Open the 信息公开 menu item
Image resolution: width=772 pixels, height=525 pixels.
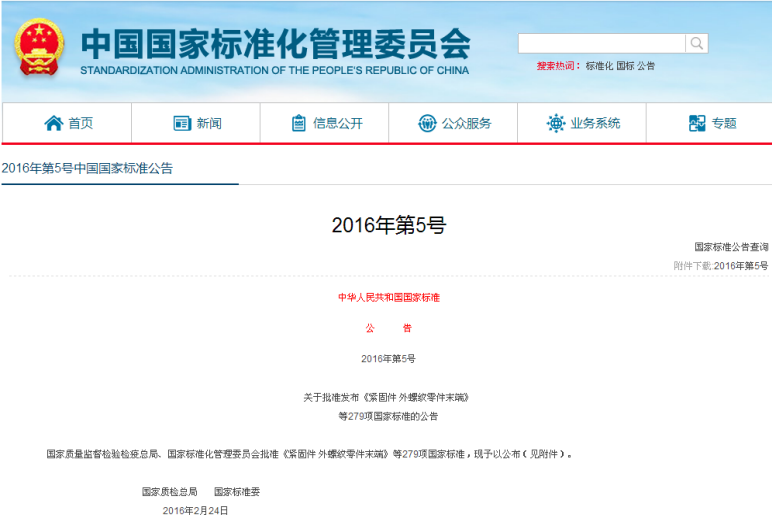tap(337, 123)
